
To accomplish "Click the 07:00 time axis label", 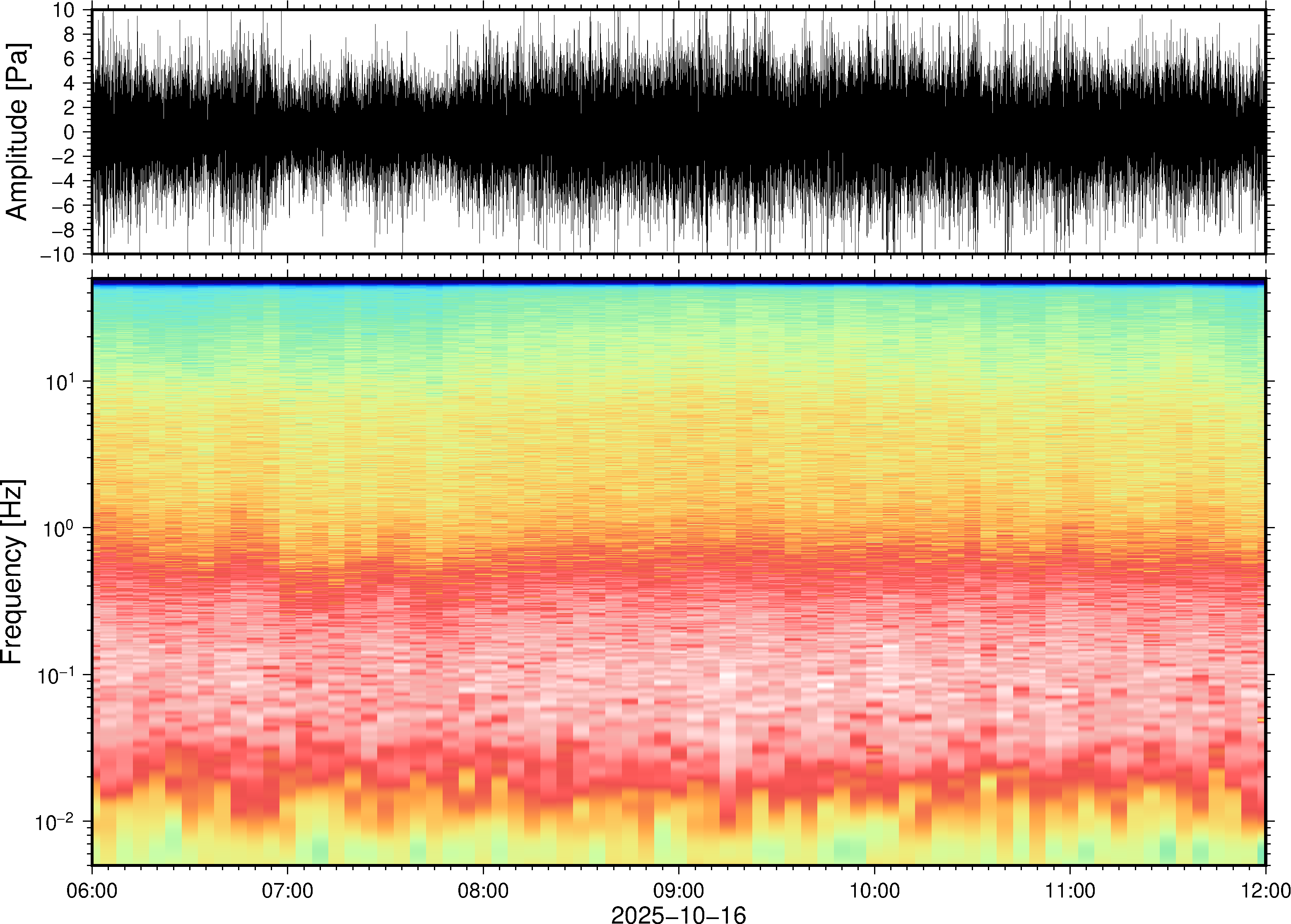I will (287, 890).
